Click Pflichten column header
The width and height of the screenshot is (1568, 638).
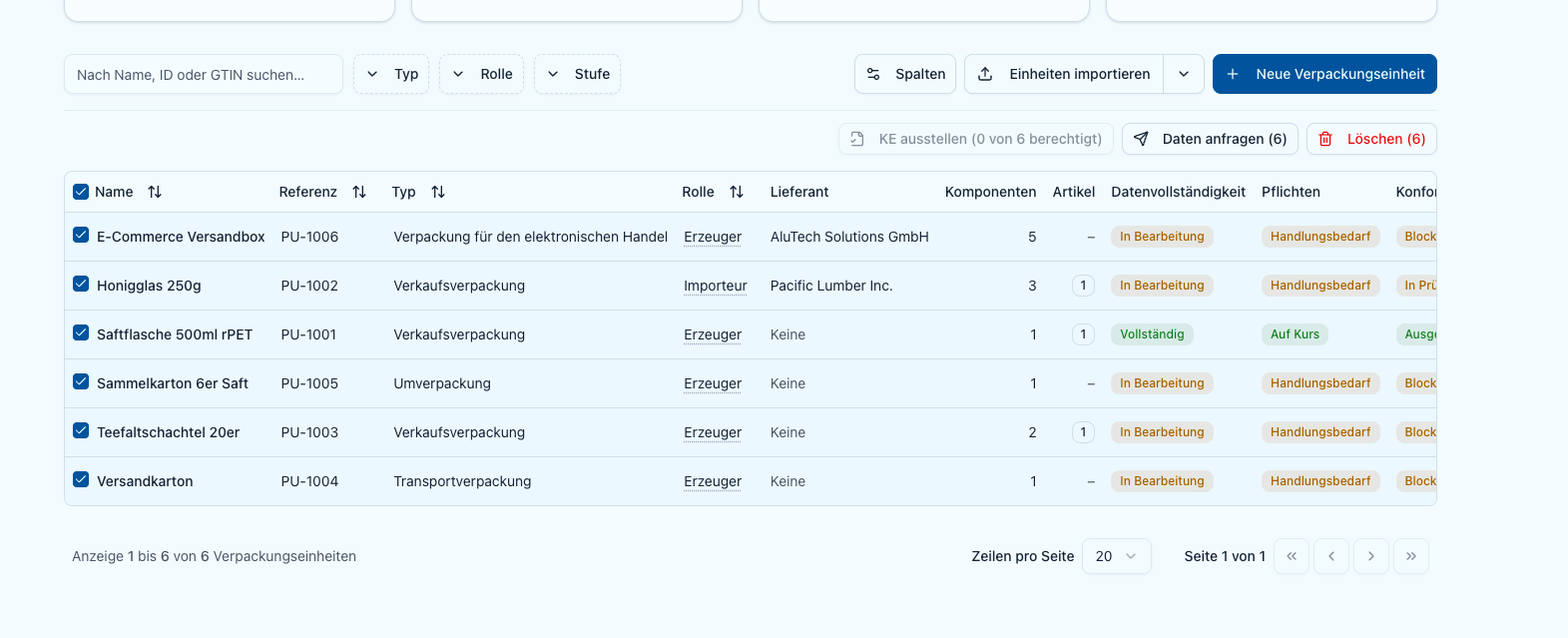click(1291, 192)
